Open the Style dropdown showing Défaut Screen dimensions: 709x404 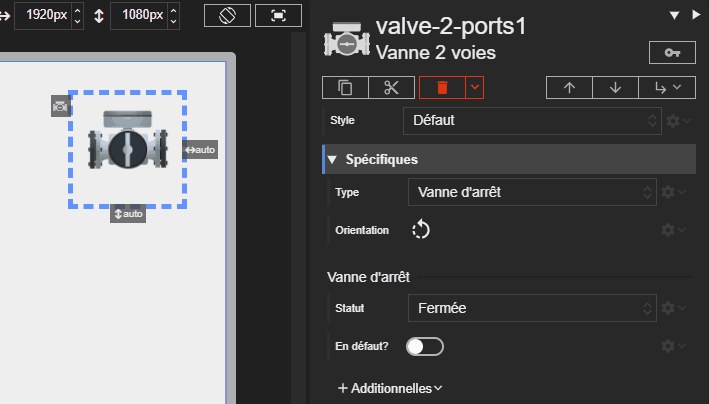pos(532,120)
